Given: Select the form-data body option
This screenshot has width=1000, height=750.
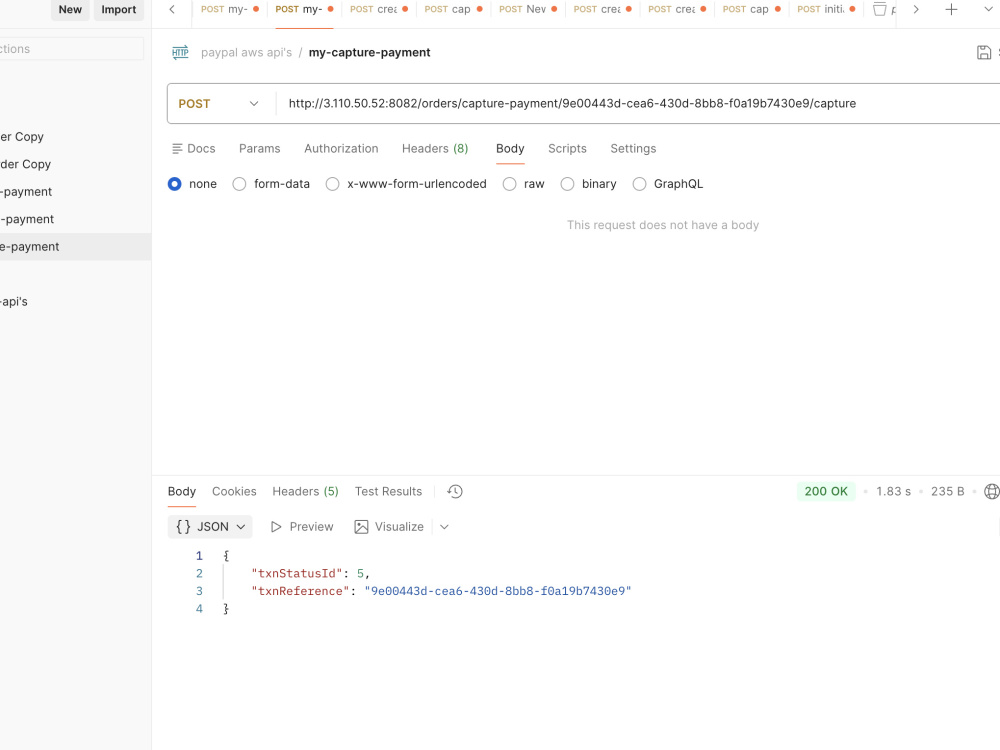Looking at the screenshot, I should (239, 184).
